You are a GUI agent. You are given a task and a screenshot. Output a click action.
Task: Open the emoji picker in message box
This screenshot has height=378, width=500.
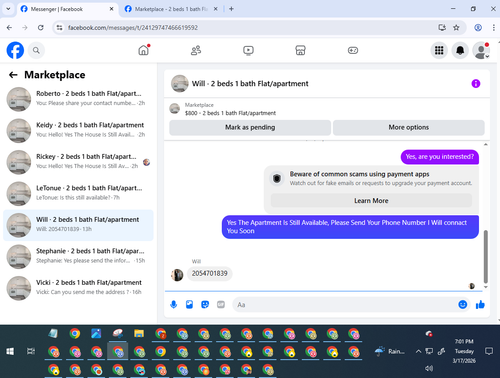click(x=463, y=304)
